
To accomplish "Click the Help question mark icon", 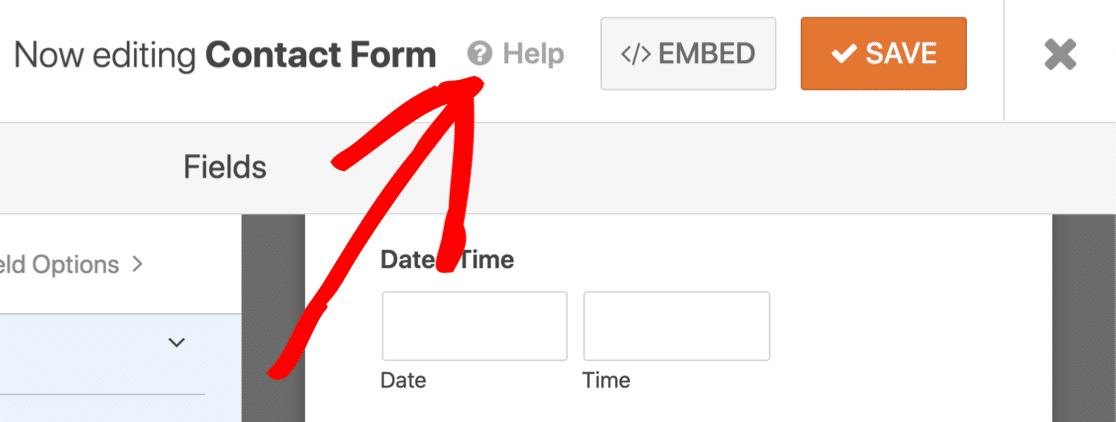I will [480, 53].
